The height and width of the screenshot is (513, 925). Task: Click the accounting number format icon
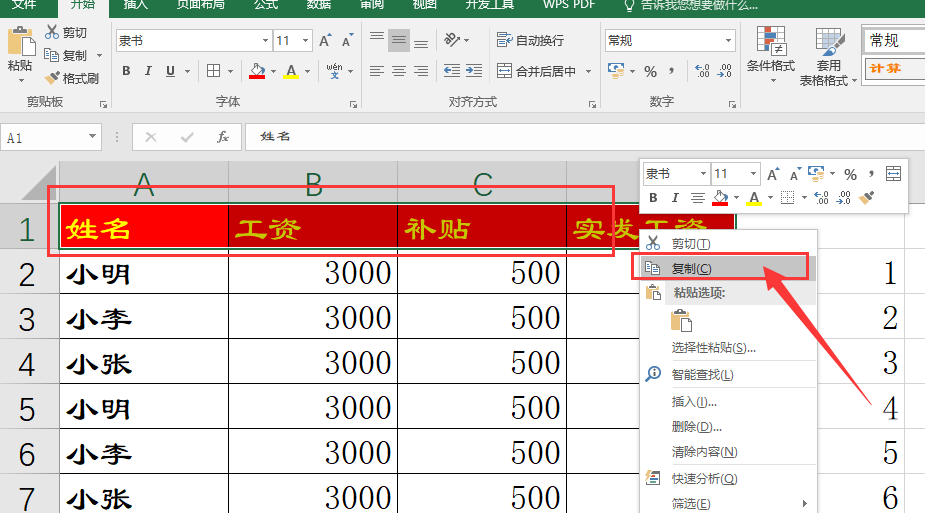[x=616, y=71]
